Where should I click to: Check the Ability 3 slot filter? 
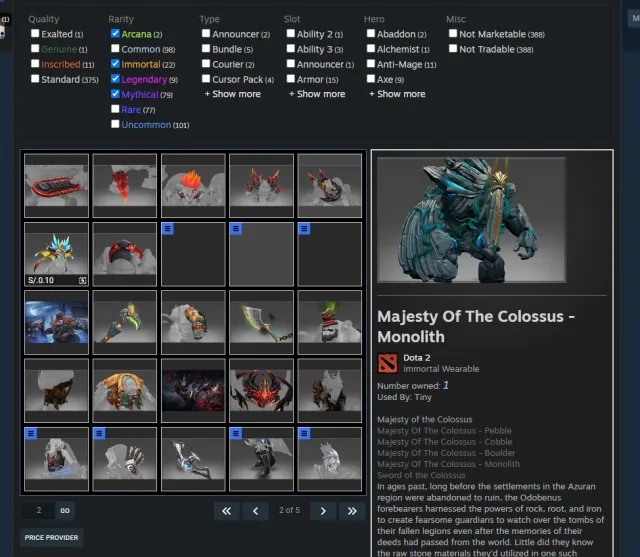[291, 49]
